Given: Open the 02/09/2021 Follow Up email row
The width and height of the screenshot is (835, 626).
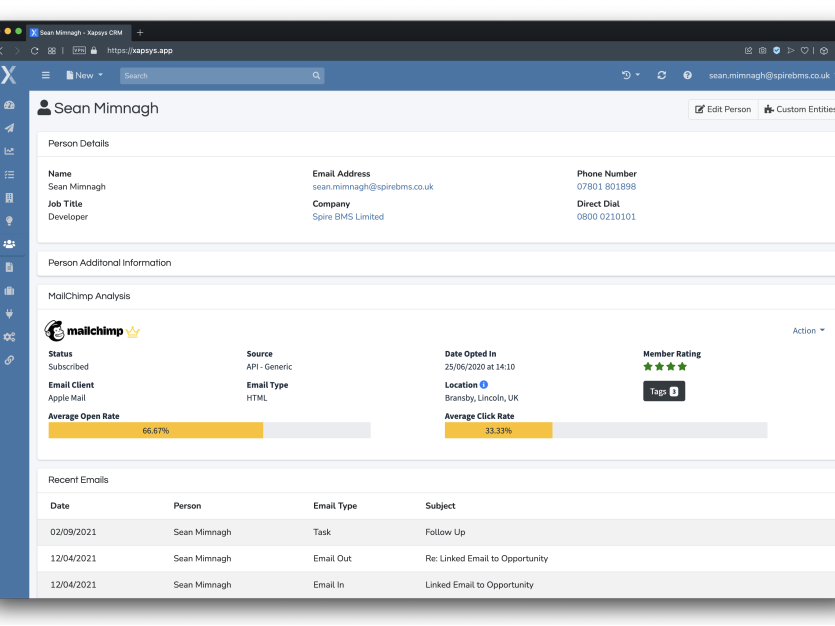Looking at the screenshot, I should pos(436,532).
